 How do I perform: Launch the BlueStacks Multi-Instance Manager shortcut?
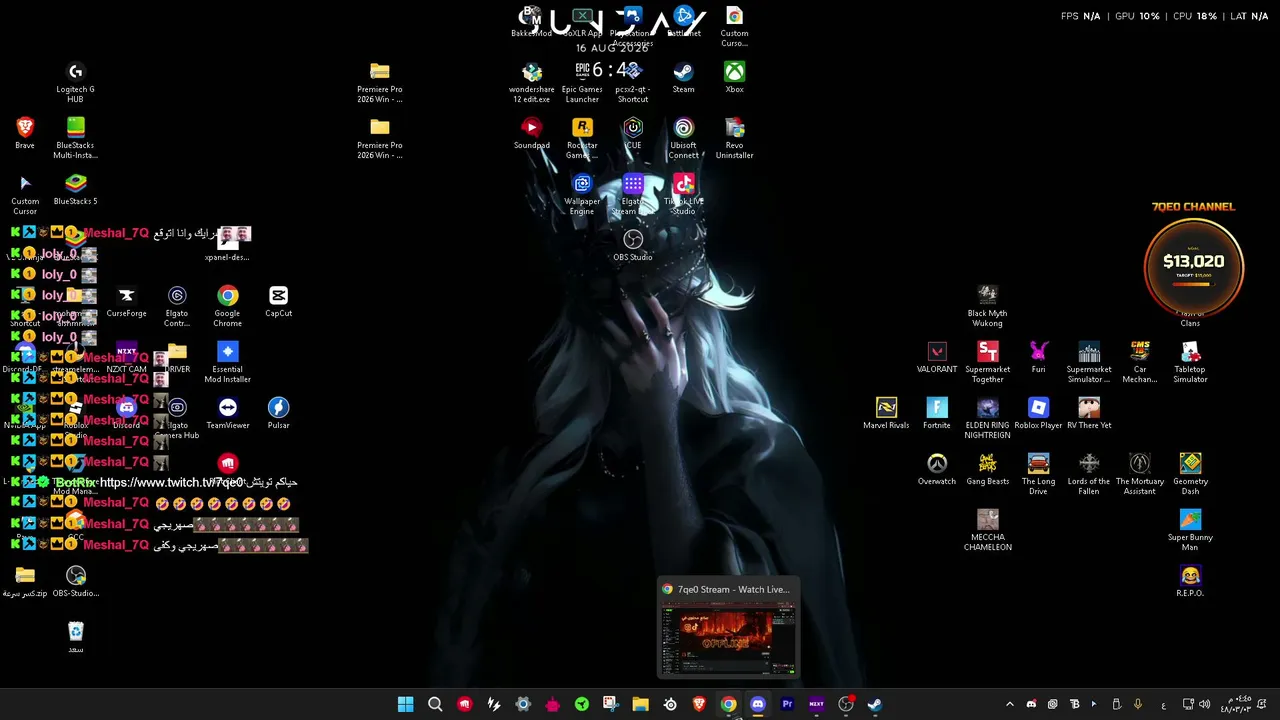click(x=75, y=138)
